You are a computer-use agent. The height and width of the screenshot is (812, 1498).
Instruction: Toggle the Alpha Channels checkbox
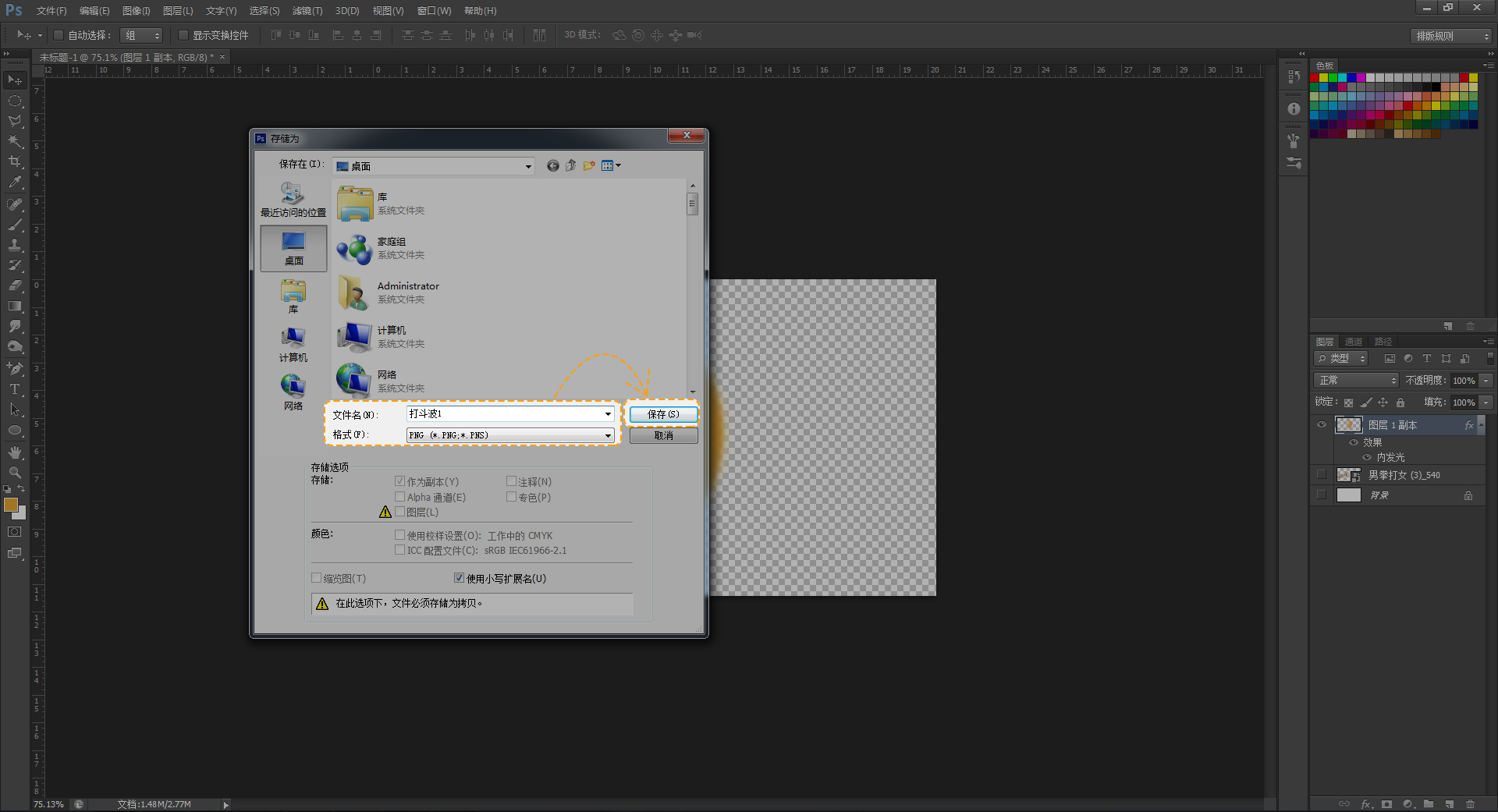pyautogui.click(x=400, y=497)
